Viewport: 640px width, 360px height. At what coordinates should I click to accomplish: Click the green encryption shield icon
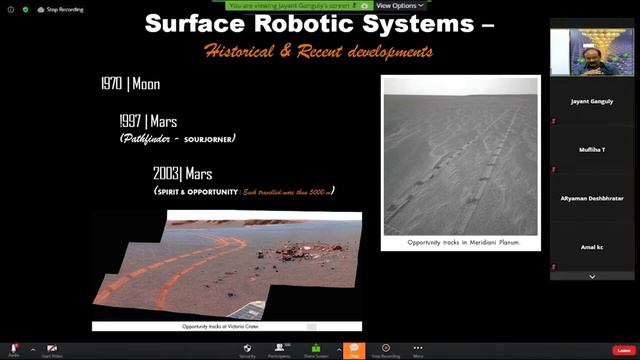[x=25, y=9]
